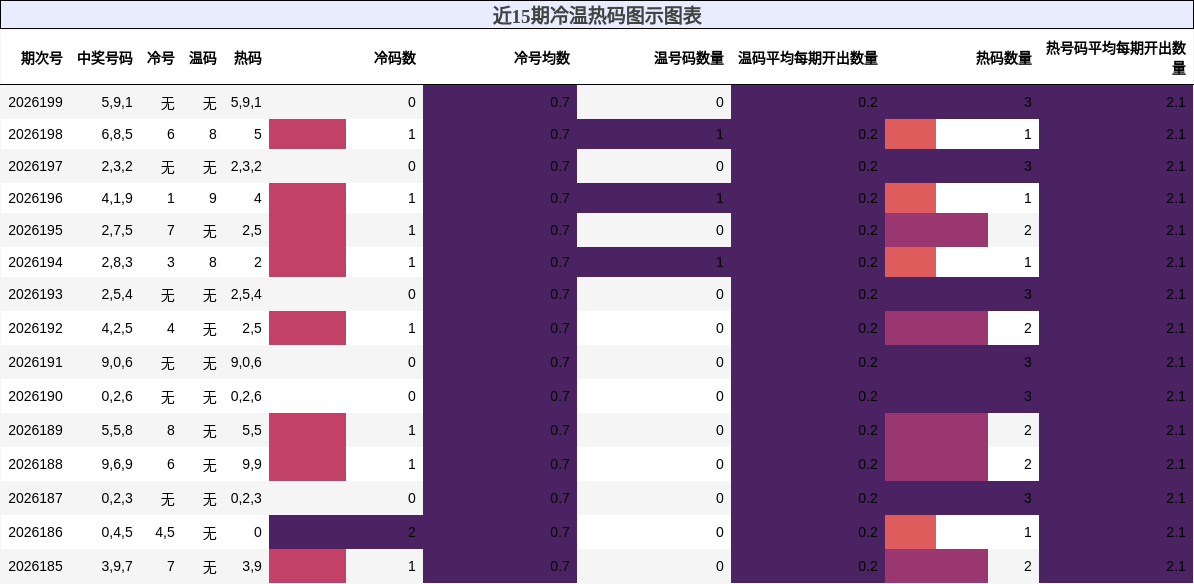Screen dimensions: 1194x584
Task: Click the pink cold-count bar in row 2026185
Action: point(308,566)
